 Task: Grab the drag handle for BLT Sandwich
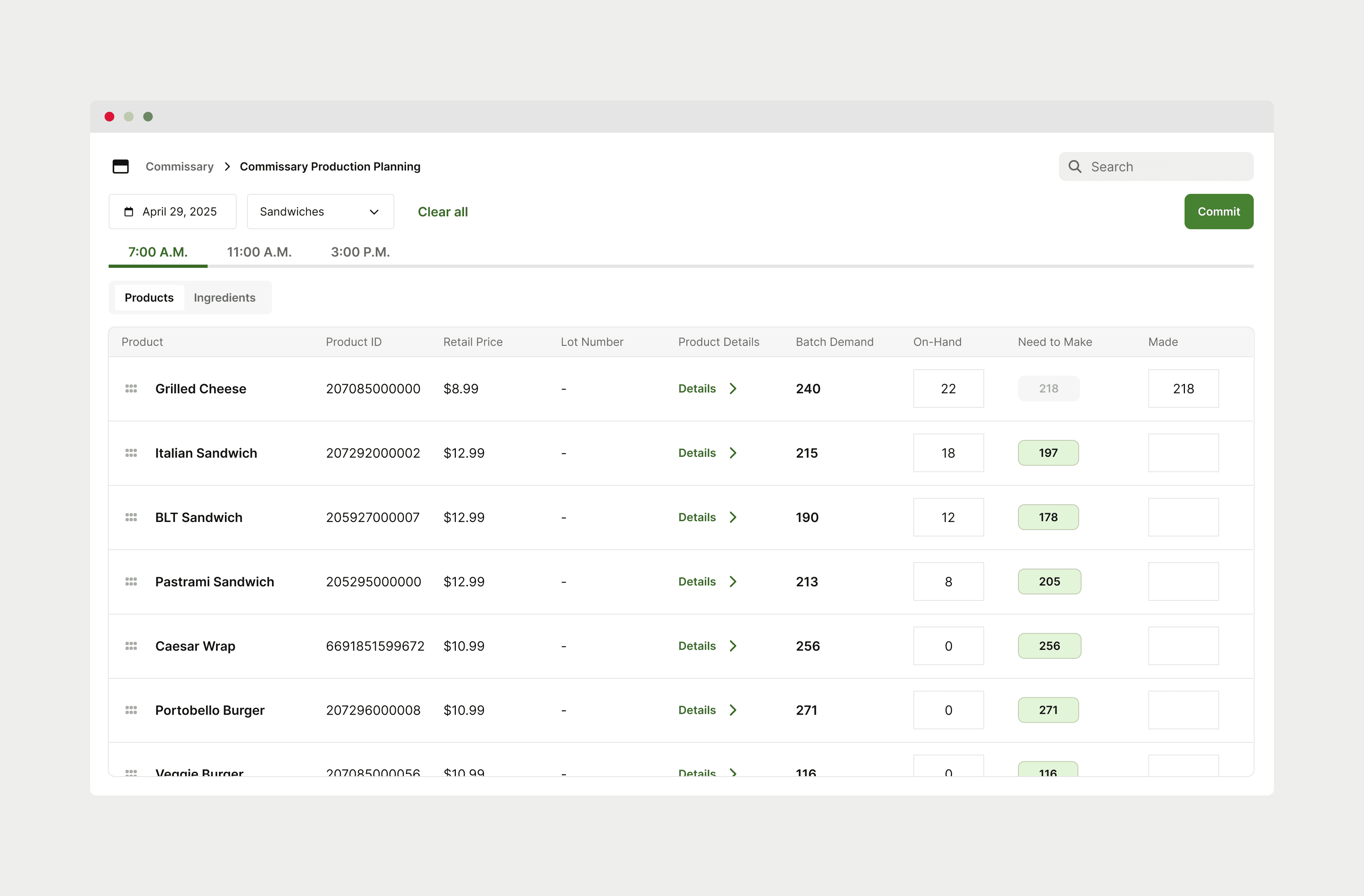(131, 517)
